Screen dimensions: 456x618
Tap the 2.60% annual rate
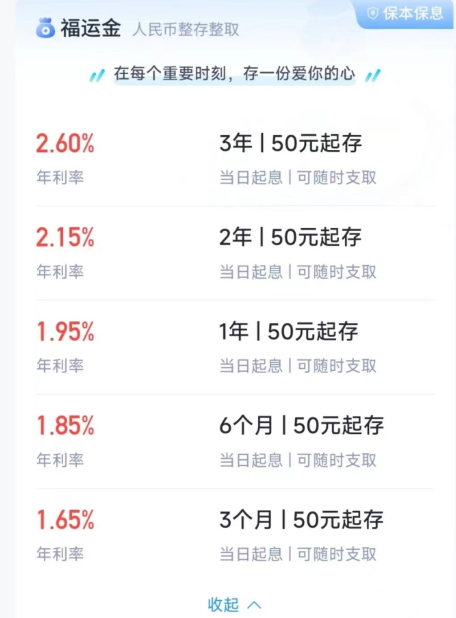click(x=65, y=143)
